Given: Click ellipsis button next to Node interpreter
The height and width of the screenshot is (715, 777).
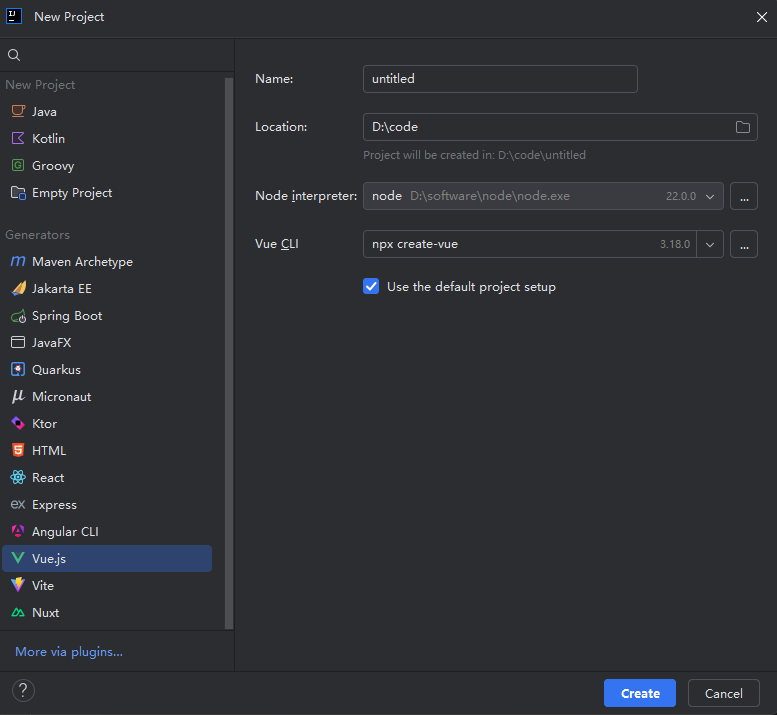Looking at the screenshot, I should 744,196.
